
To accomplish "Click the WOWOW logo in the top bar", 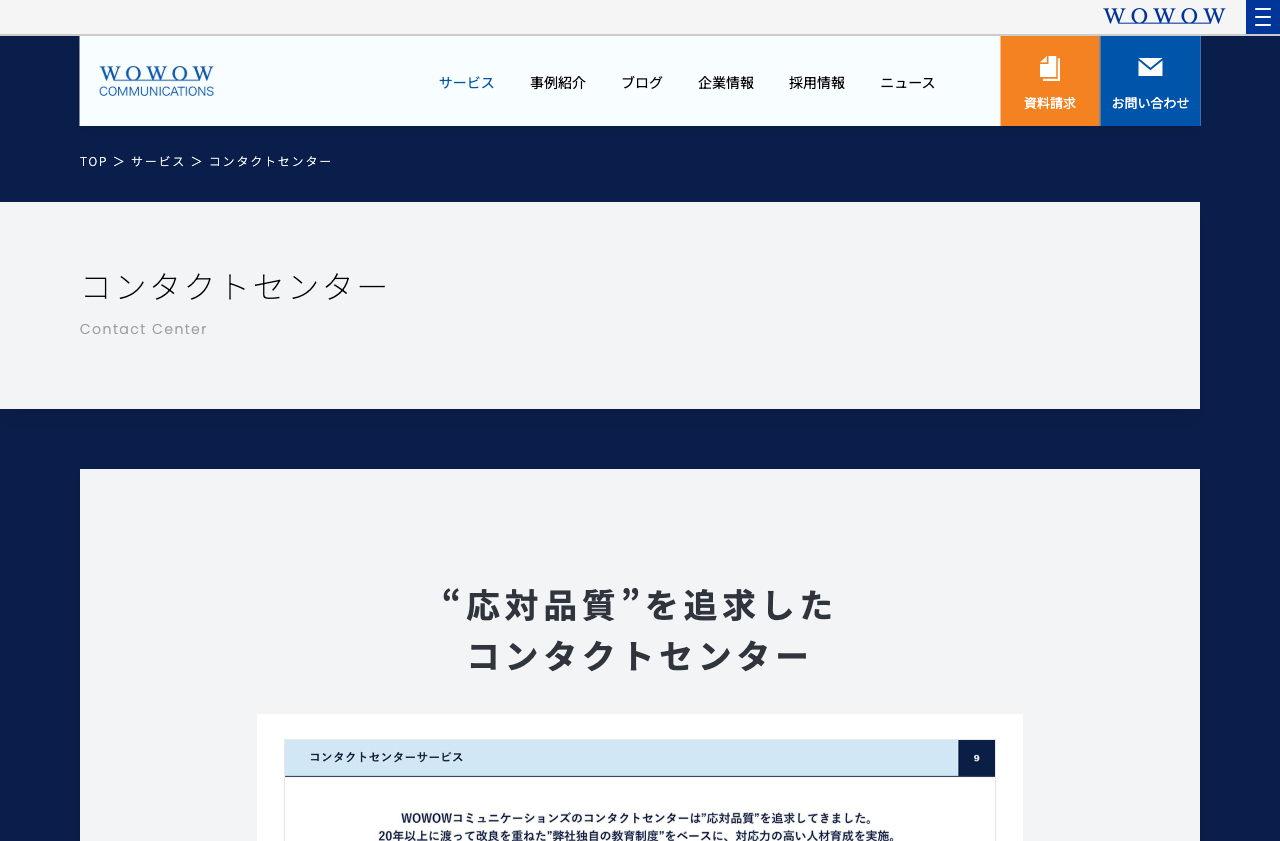I will click(x=1163, y=14).
